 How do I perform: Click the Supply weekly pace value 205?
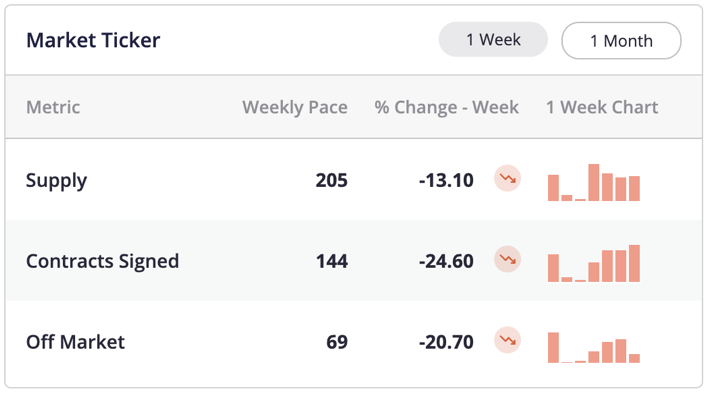click(x=332, y=180)
